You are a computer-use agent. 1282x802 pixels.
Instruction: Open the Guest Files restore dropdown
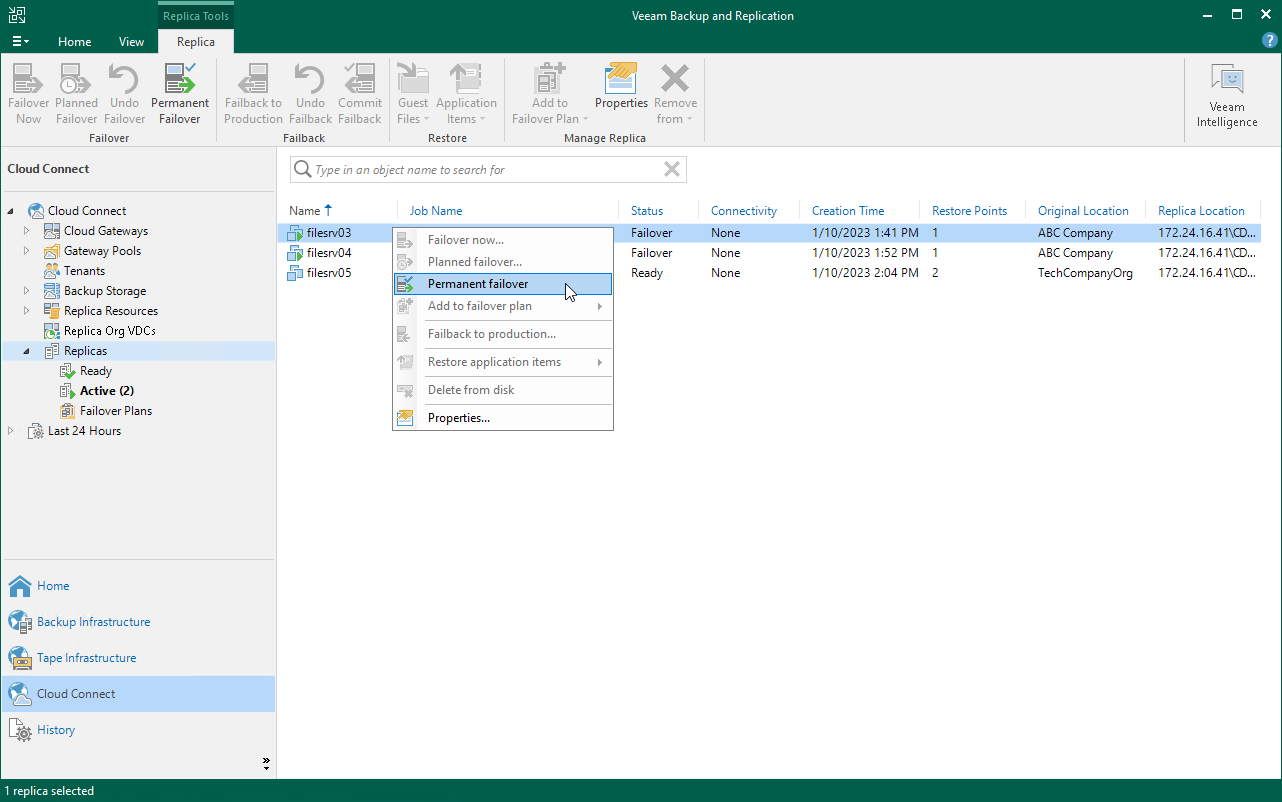click(413, 94)
